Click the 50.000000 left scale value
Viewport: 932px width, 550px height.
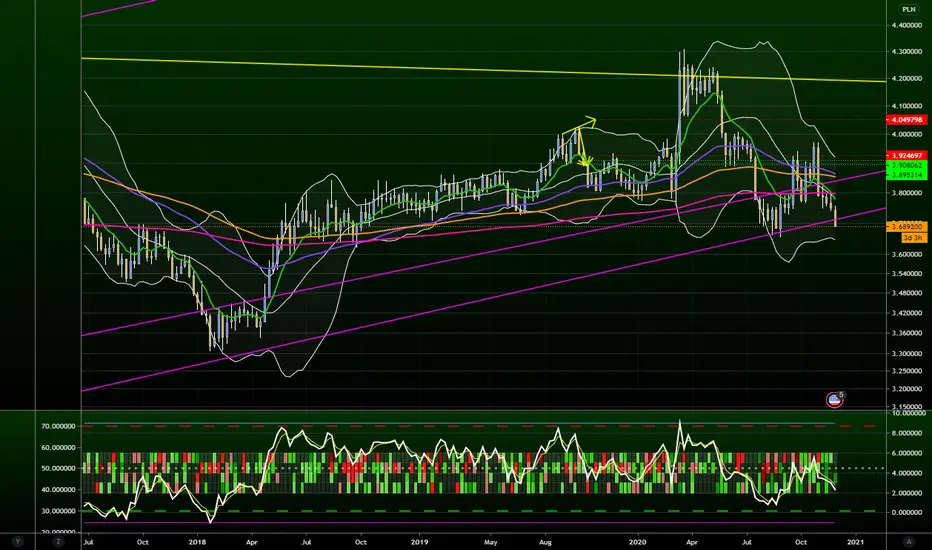click(x=58, y=469)
